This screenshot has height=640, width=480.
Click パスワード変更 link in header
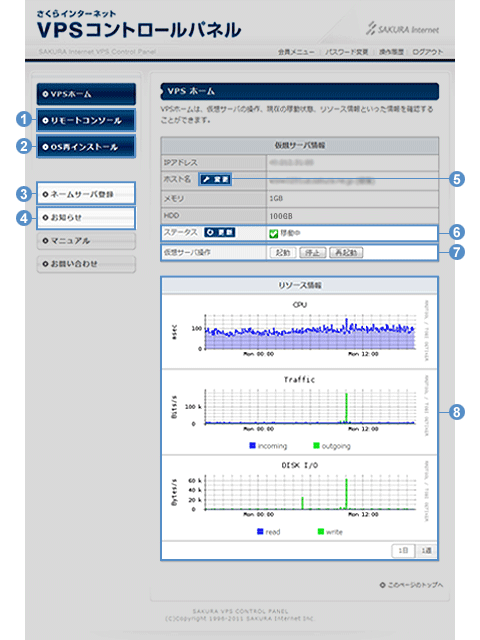[347, 52]
